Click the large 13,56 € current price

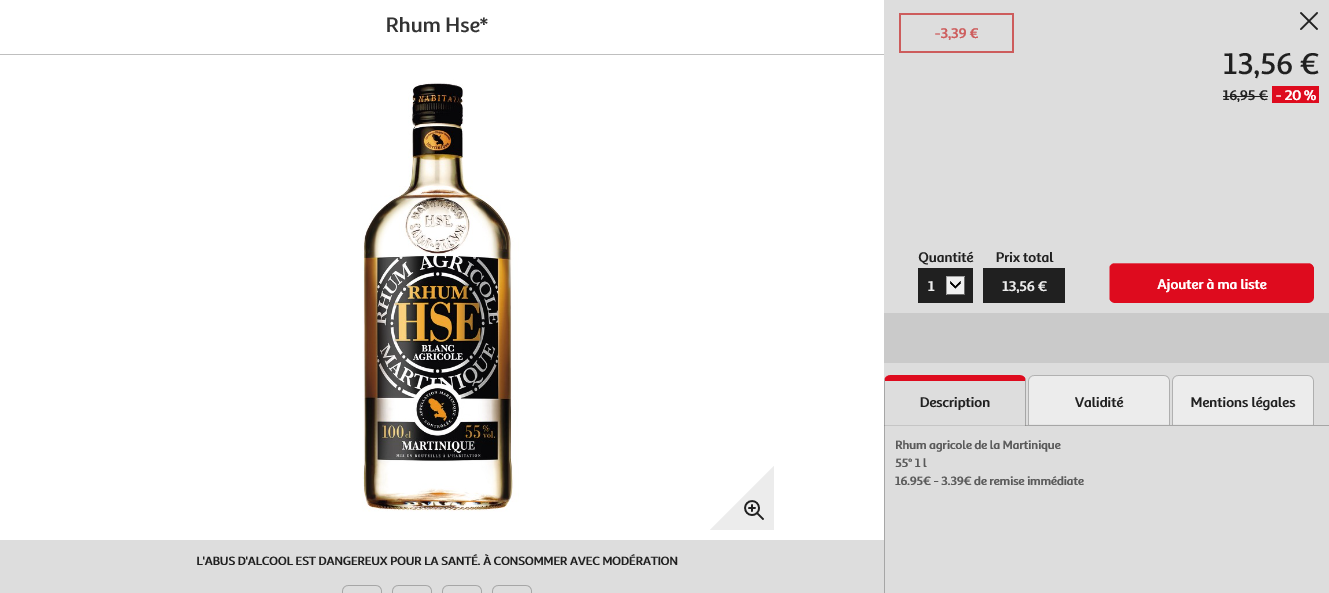(1270, 64)
